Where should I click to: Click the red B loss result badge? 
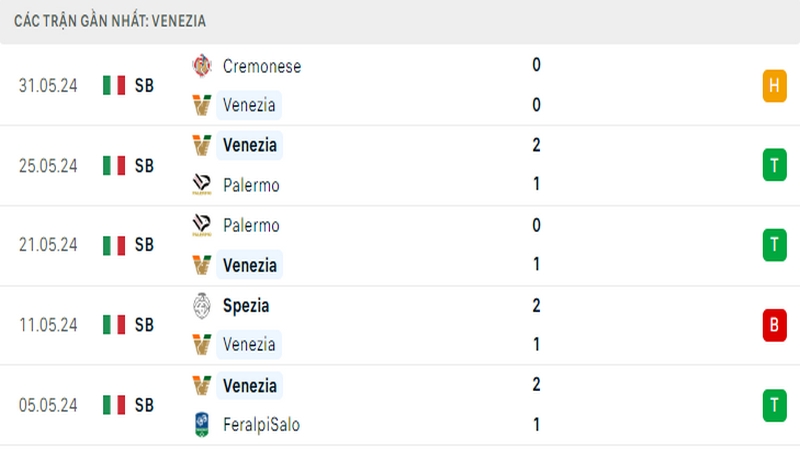click(x=774, y=325)
